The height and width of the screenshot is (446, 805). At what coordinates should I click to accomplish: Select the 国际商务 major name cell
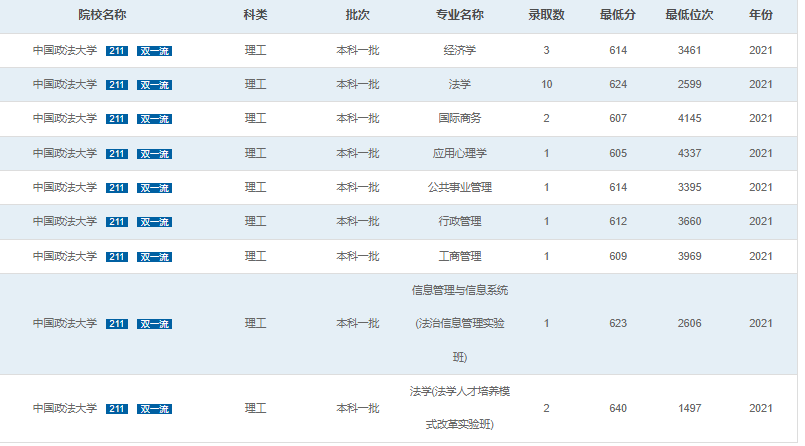[x=459, y=118]
